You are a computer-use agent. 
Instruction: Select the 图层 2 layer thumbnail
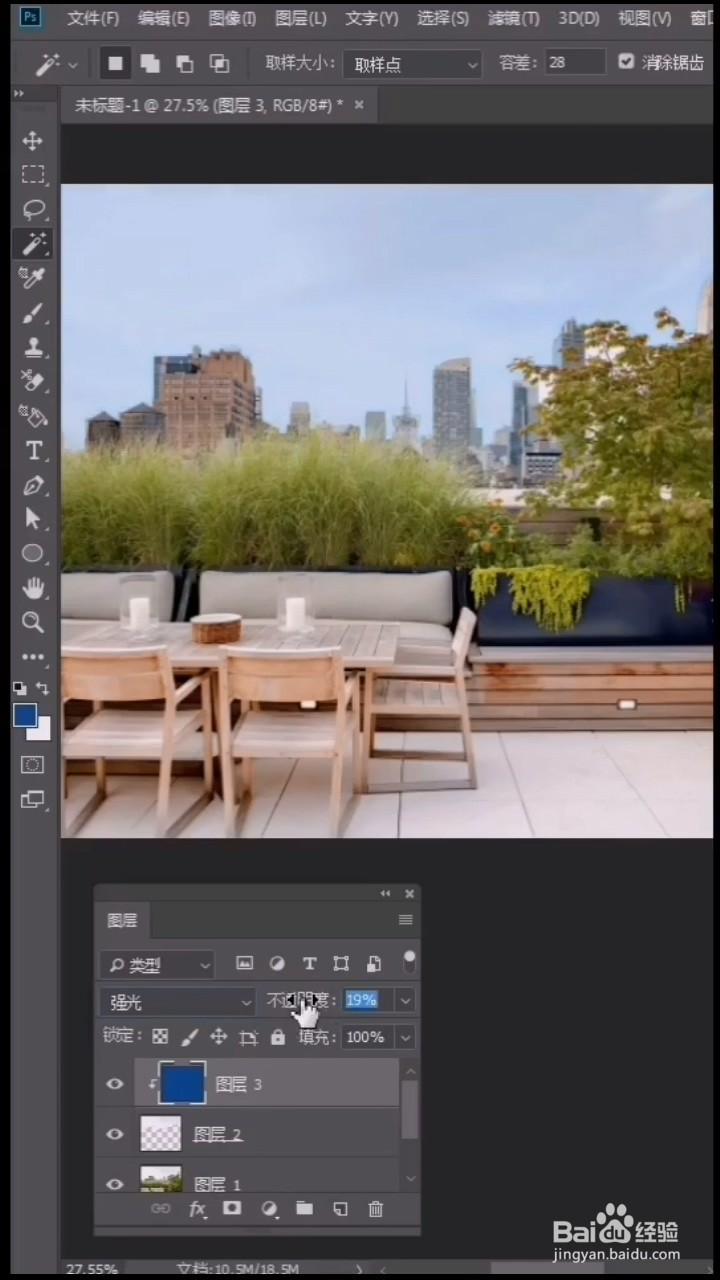(x=160, y=1134)
